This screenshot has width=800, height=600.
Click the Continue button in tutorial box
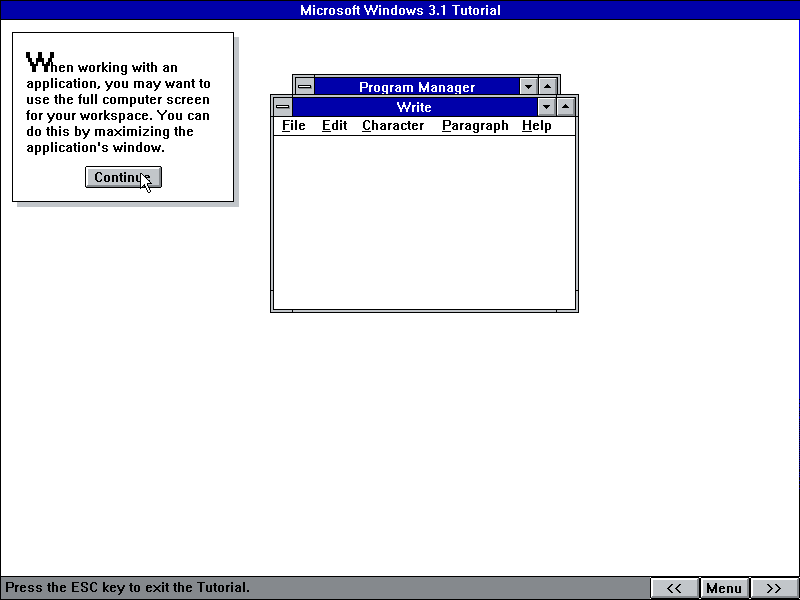coord(123,177)
